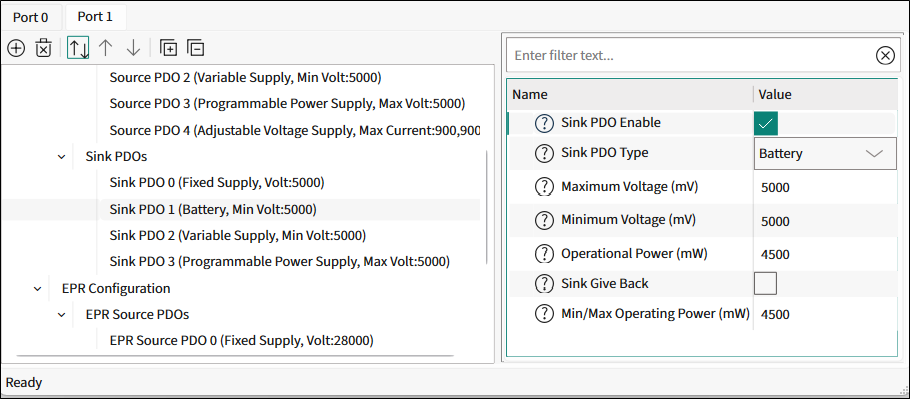Viewport: 910px width, 399px height.
Task: Select Sink PDO 0 Fixed Supply
Action: (216, 183)
